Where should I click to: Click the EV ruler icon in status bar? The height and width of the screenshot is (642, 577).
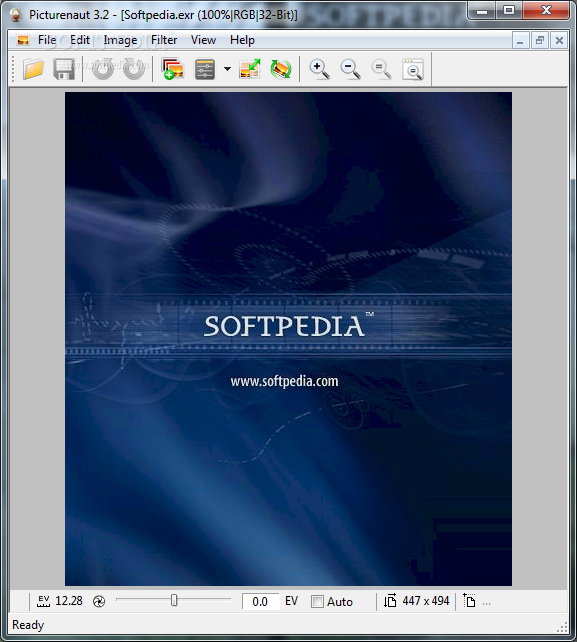(43, 601)
